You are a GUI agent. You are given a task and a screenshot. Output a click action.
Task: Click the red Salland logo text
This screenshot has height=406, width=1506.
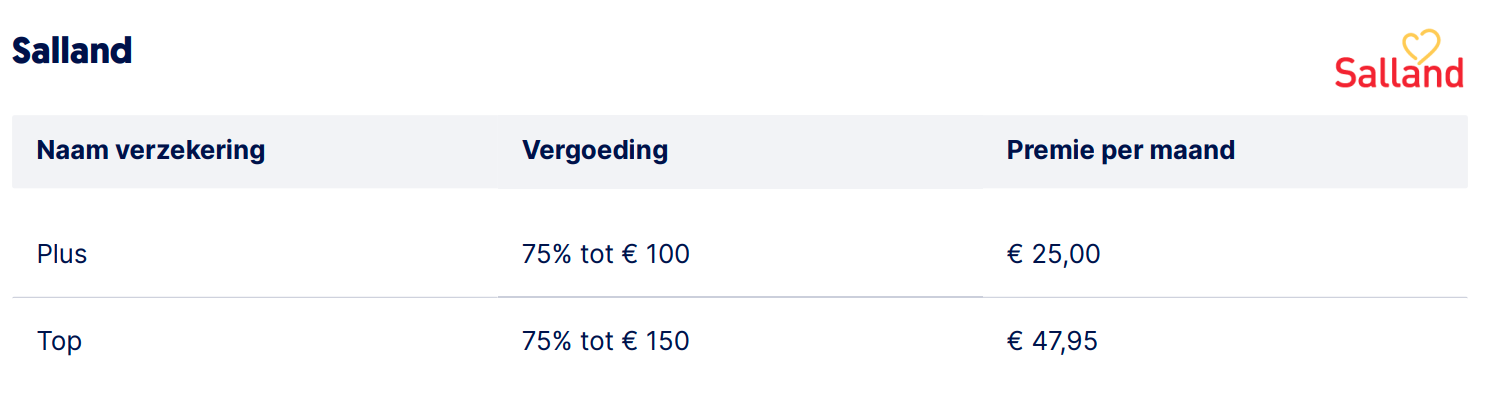pos(1398,74)
